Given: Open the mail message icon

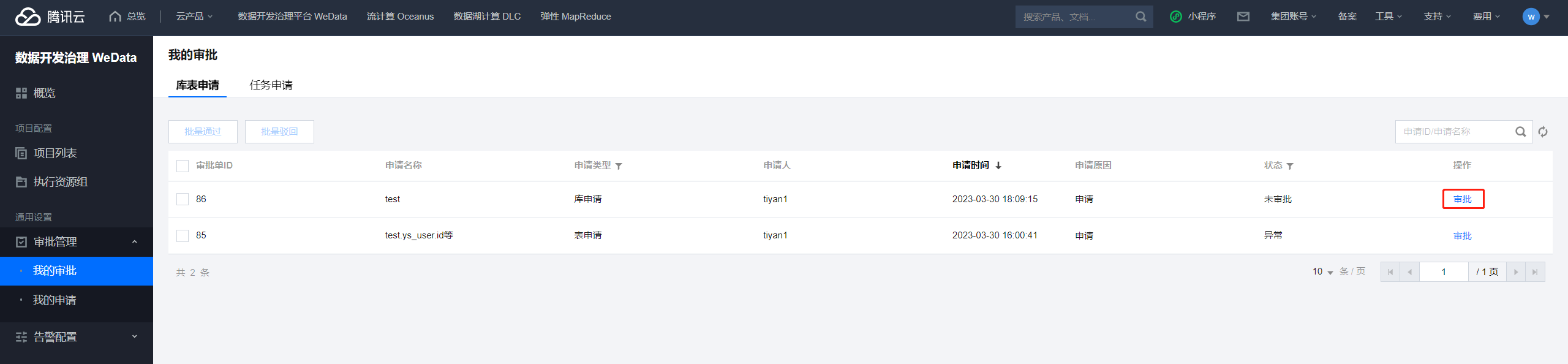Looking at the screenshot, I should click(x=1243, y=17).
